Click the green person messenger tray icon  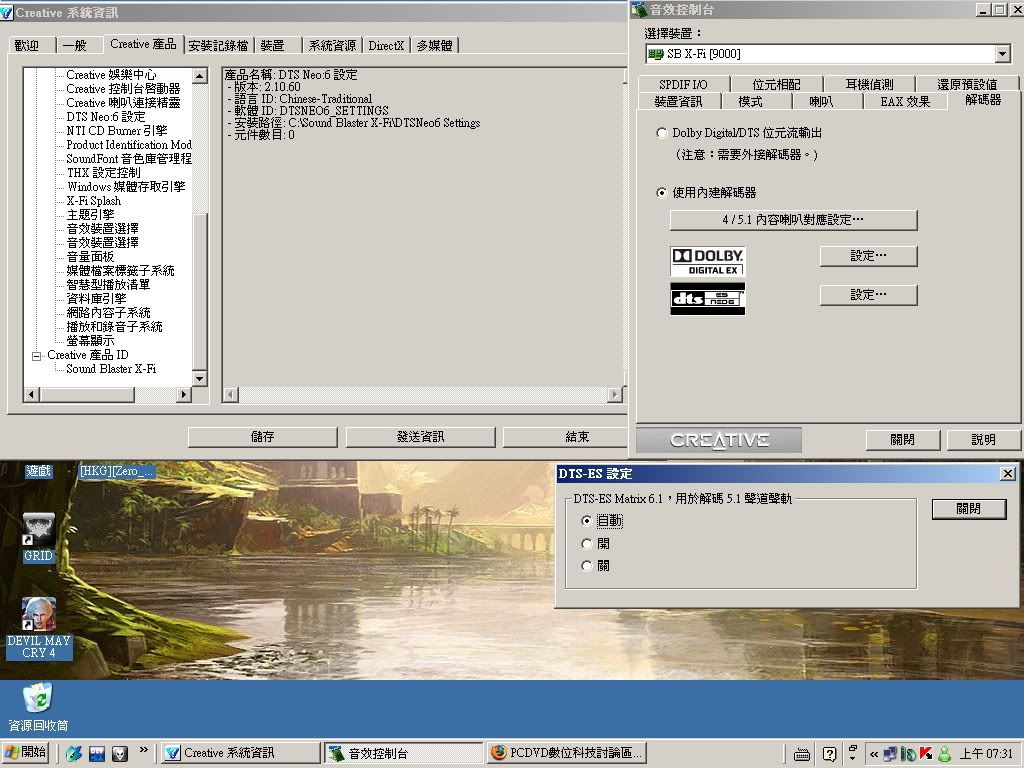coord(944,754)
